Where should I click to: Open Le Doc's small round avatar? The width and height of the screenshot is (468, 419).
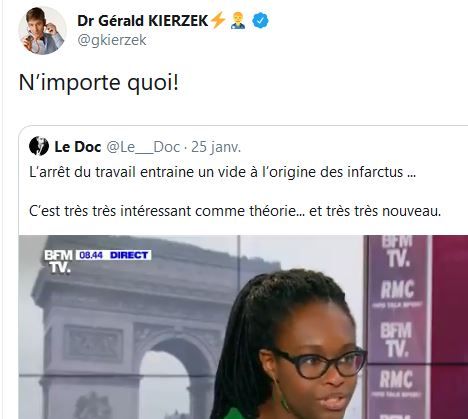point(39,146)
